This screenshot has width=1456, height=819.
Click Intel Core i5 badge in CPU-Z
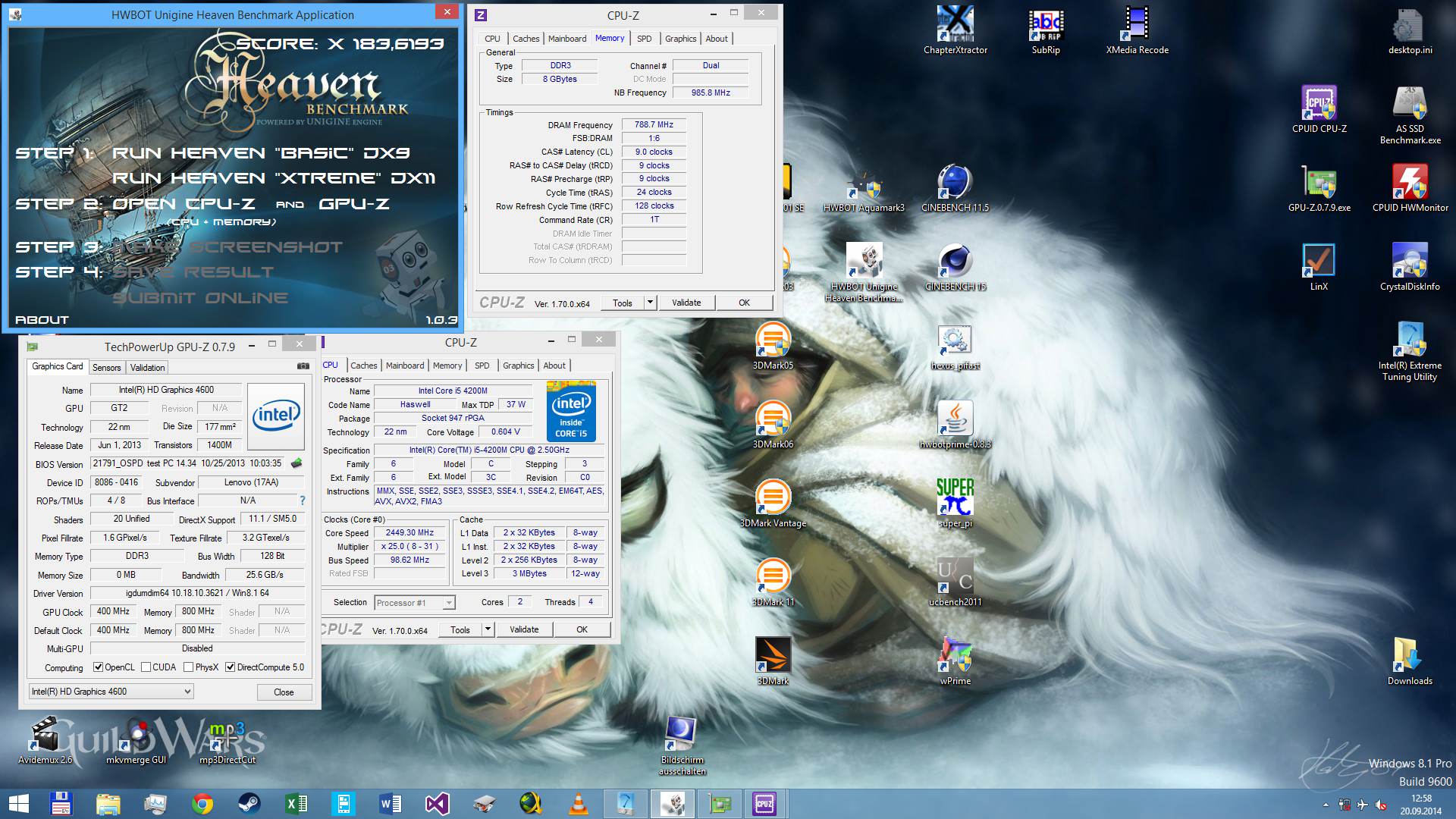tap(571, 412)
